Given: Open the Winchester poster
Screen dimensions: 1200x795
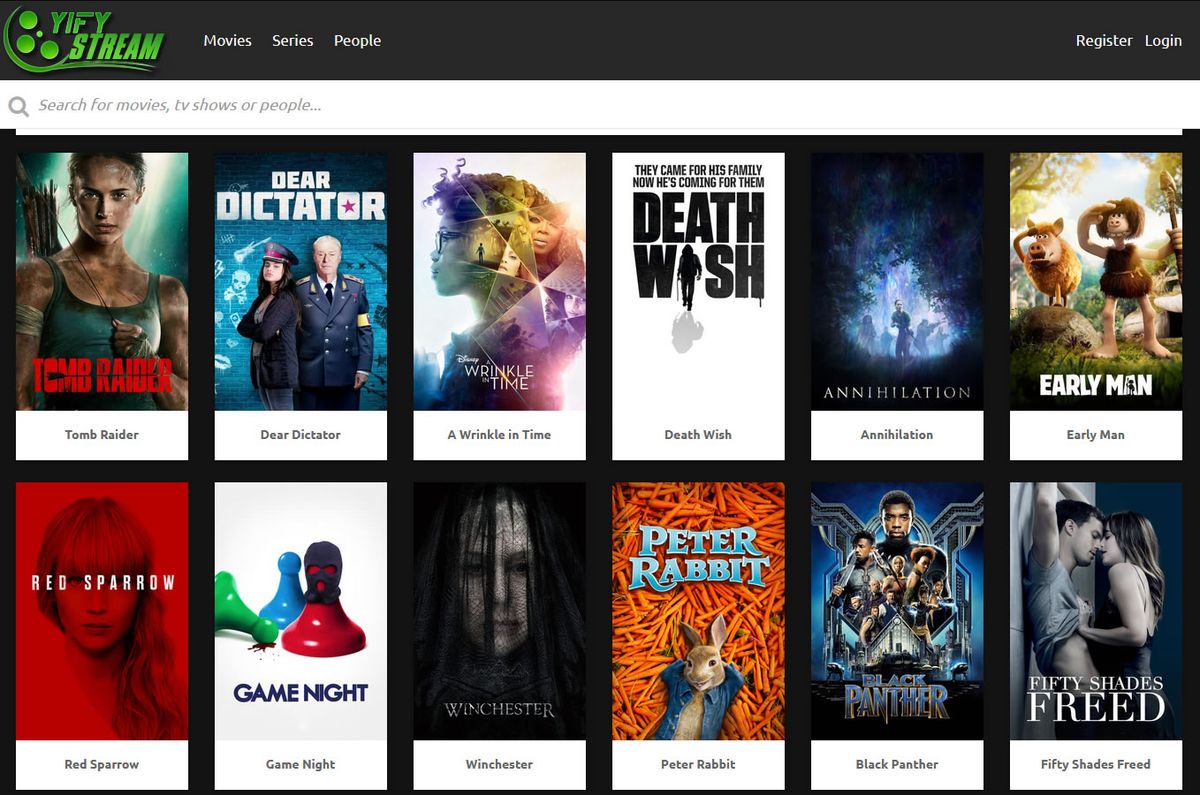Looking at the screenshot, I should pyautogui.click(x=499, y=611).
